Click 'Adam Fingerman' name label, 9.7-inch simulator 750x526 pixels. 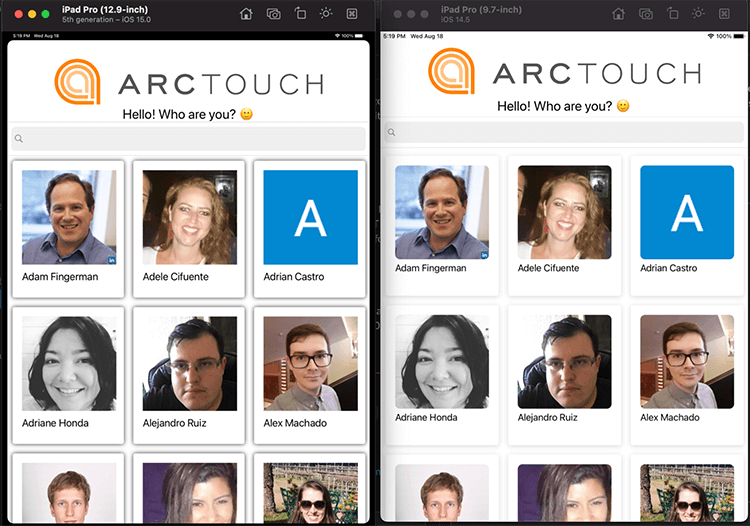(430, 268)
